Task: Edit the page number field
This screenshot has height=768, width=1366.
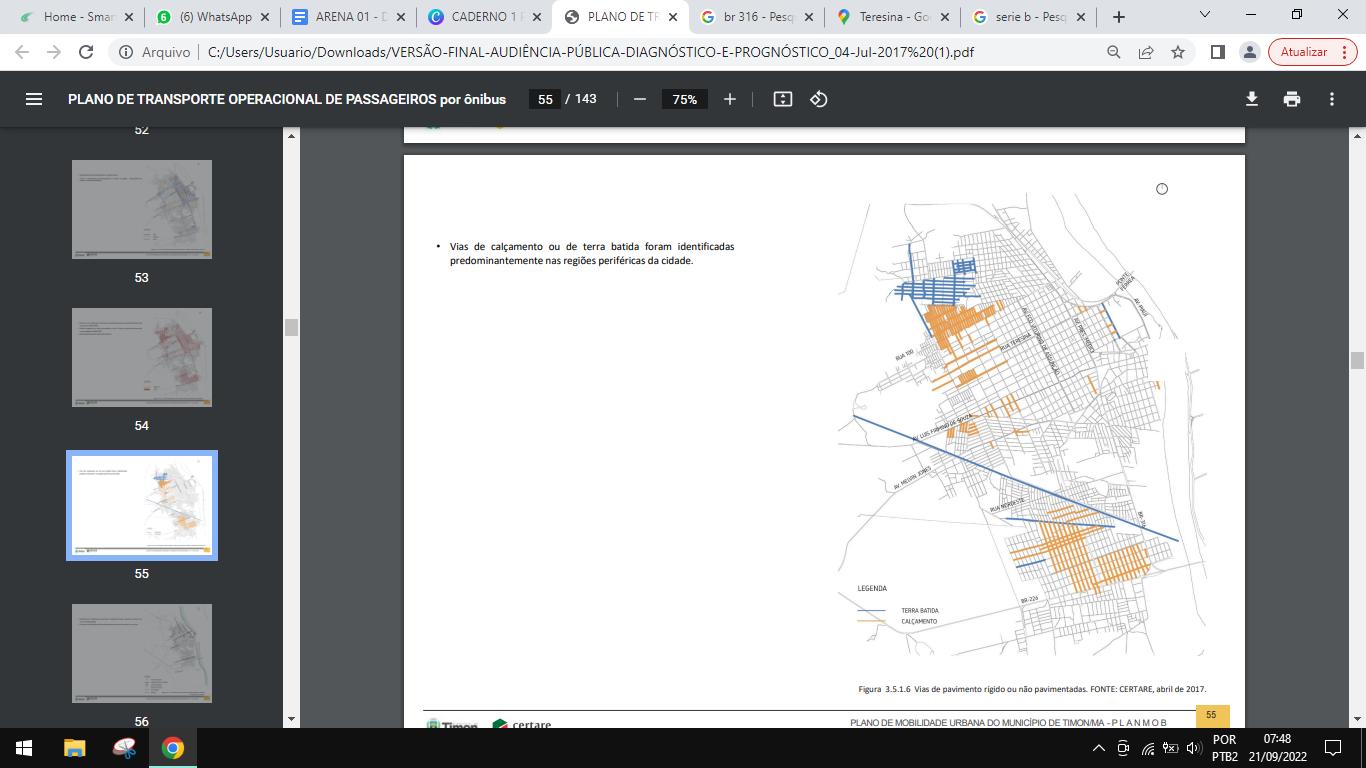Action: [x=545, y=99]
